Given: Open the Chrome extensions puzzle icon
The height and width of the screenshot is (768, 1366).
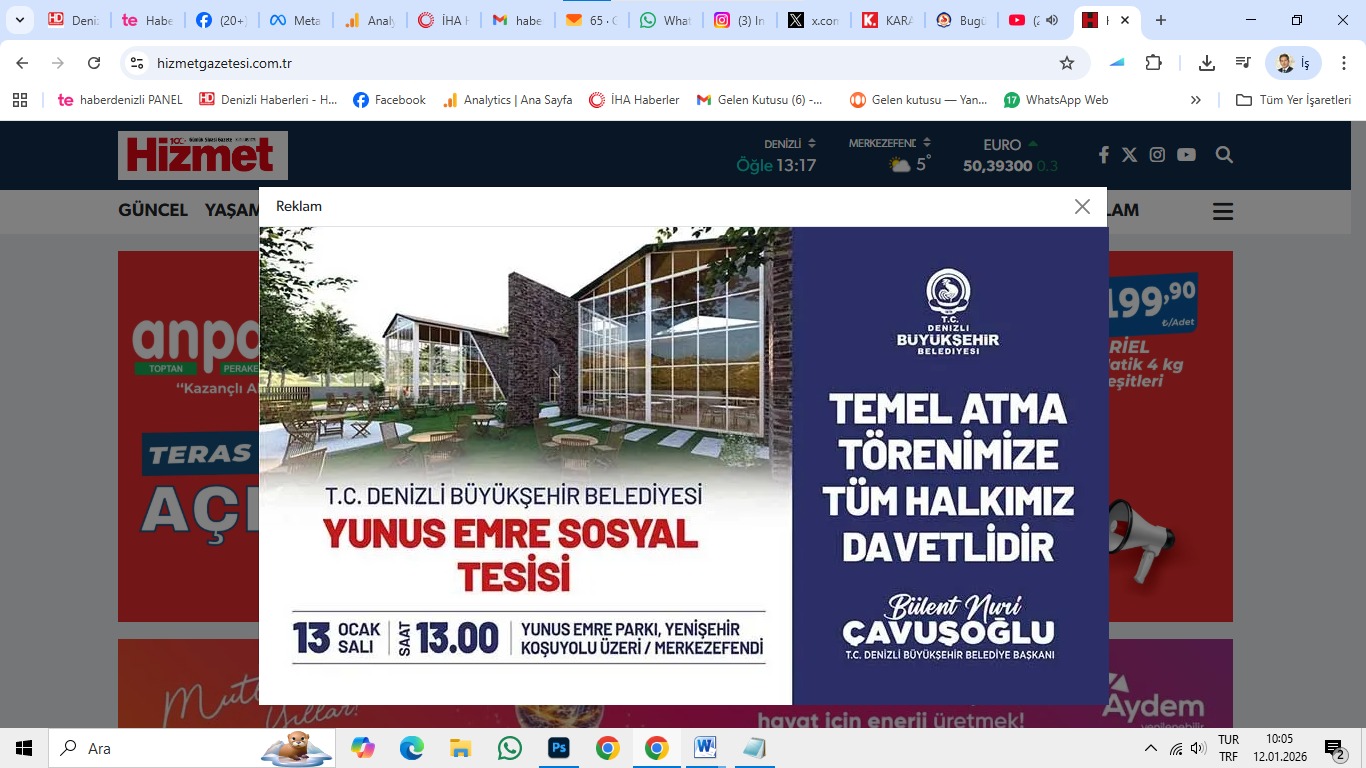Looking at the screenshot, I should 1153,63.
